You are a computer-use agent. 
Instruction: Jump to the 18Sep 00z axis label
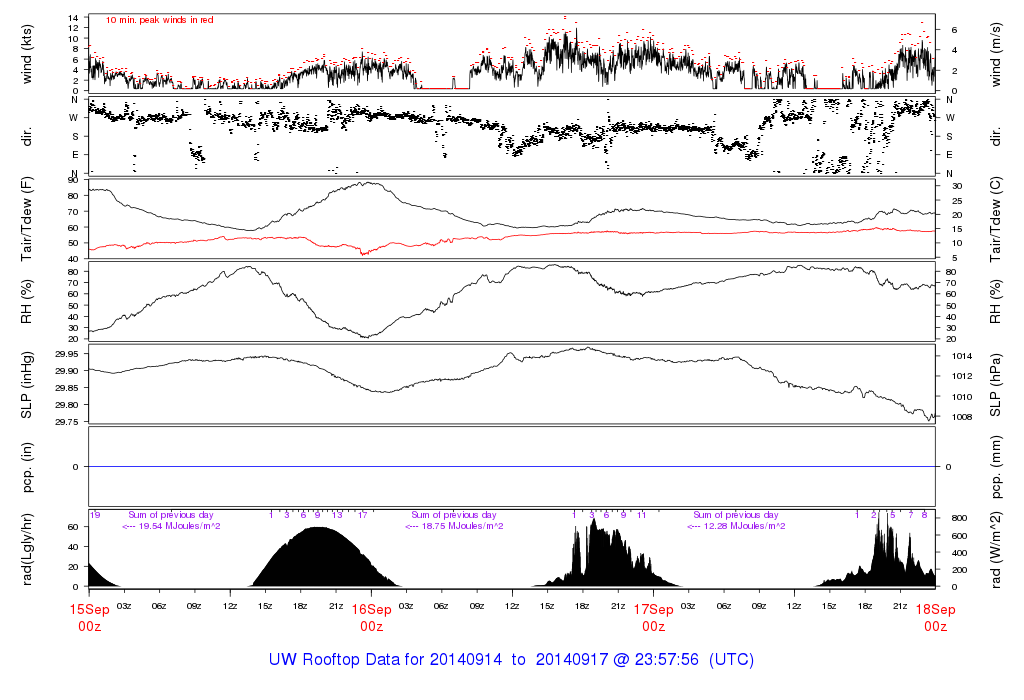pyautogui.click(x=935, y=617)
